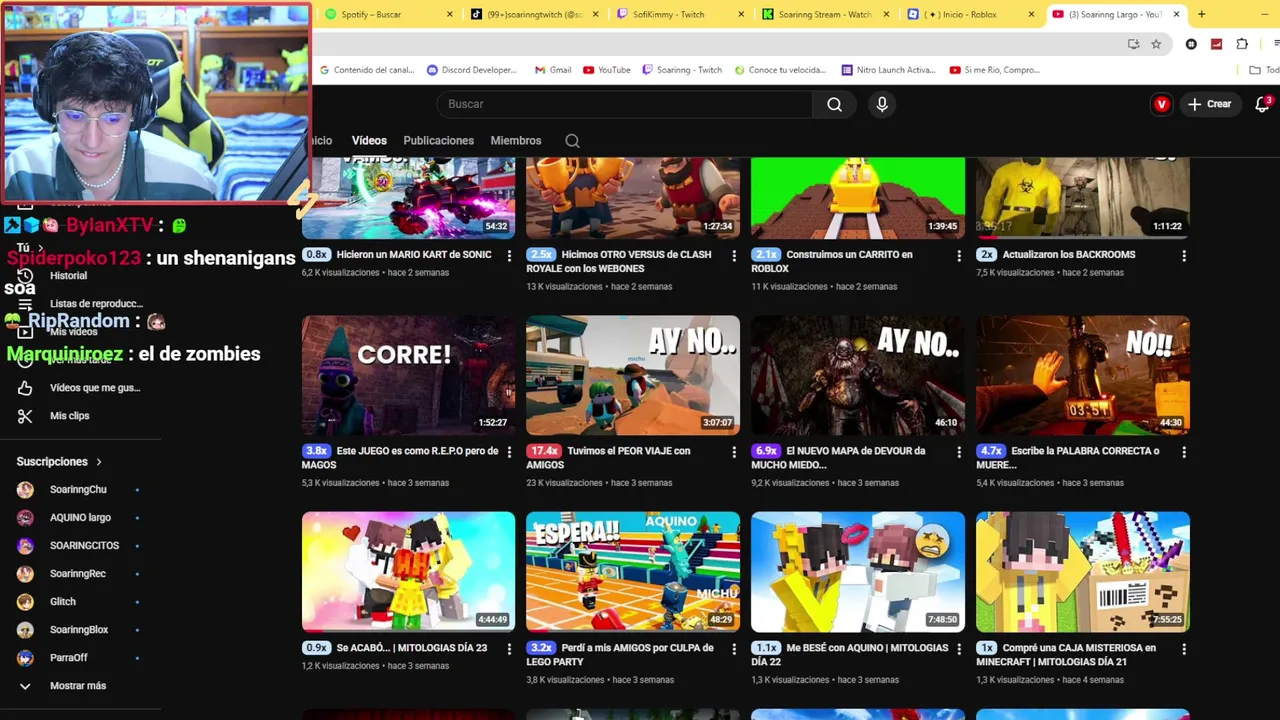Open options for the MARIO KART de SONIC video
The width and height of the screenshot is (1280, 720).
point(509,256)
